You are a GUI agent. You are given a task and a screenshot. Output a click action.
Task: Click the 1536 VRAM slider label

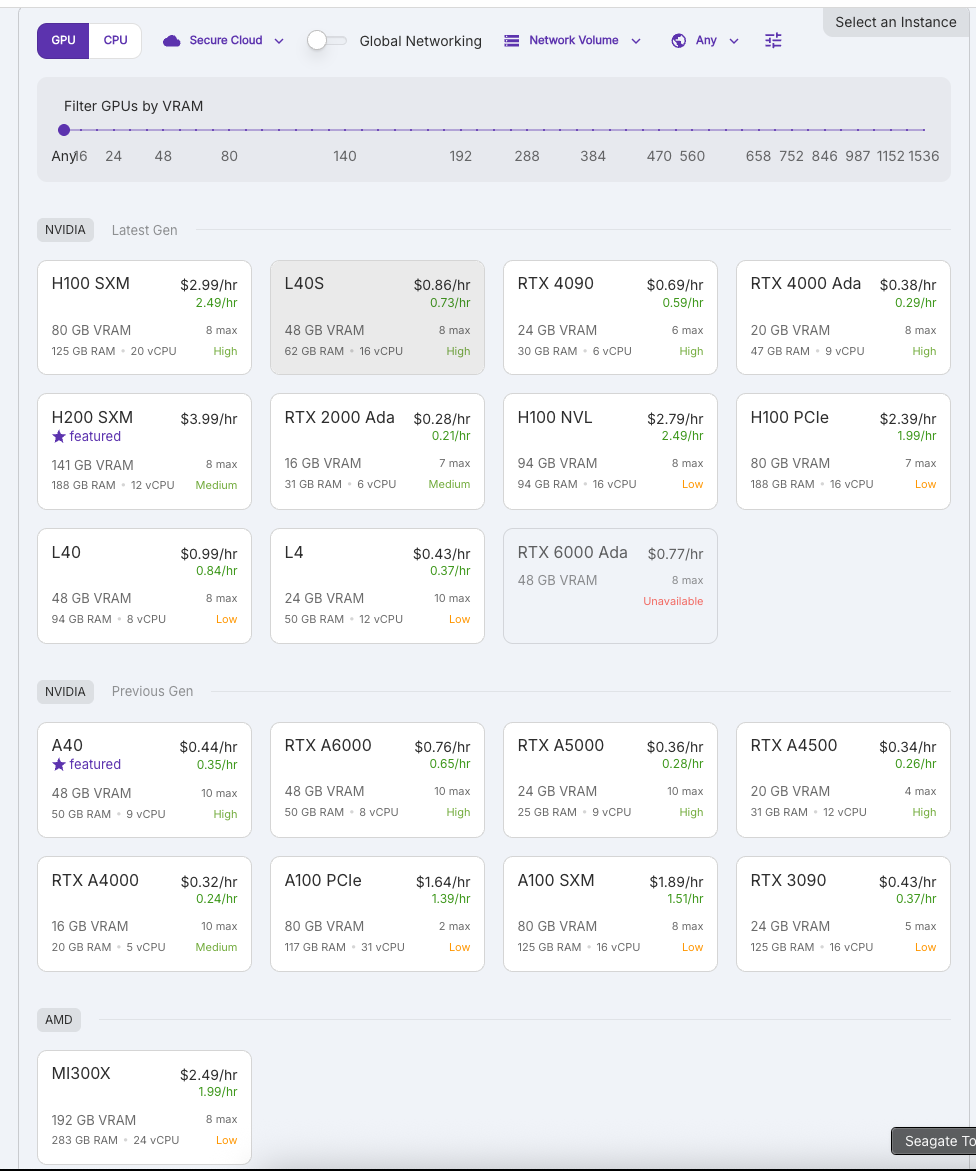click(x=924, y=156)
